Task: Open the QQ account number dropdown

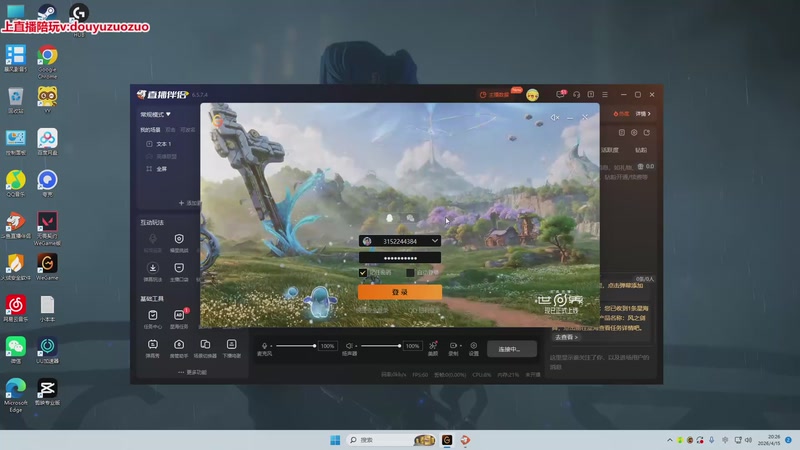Action: point(435,241)
